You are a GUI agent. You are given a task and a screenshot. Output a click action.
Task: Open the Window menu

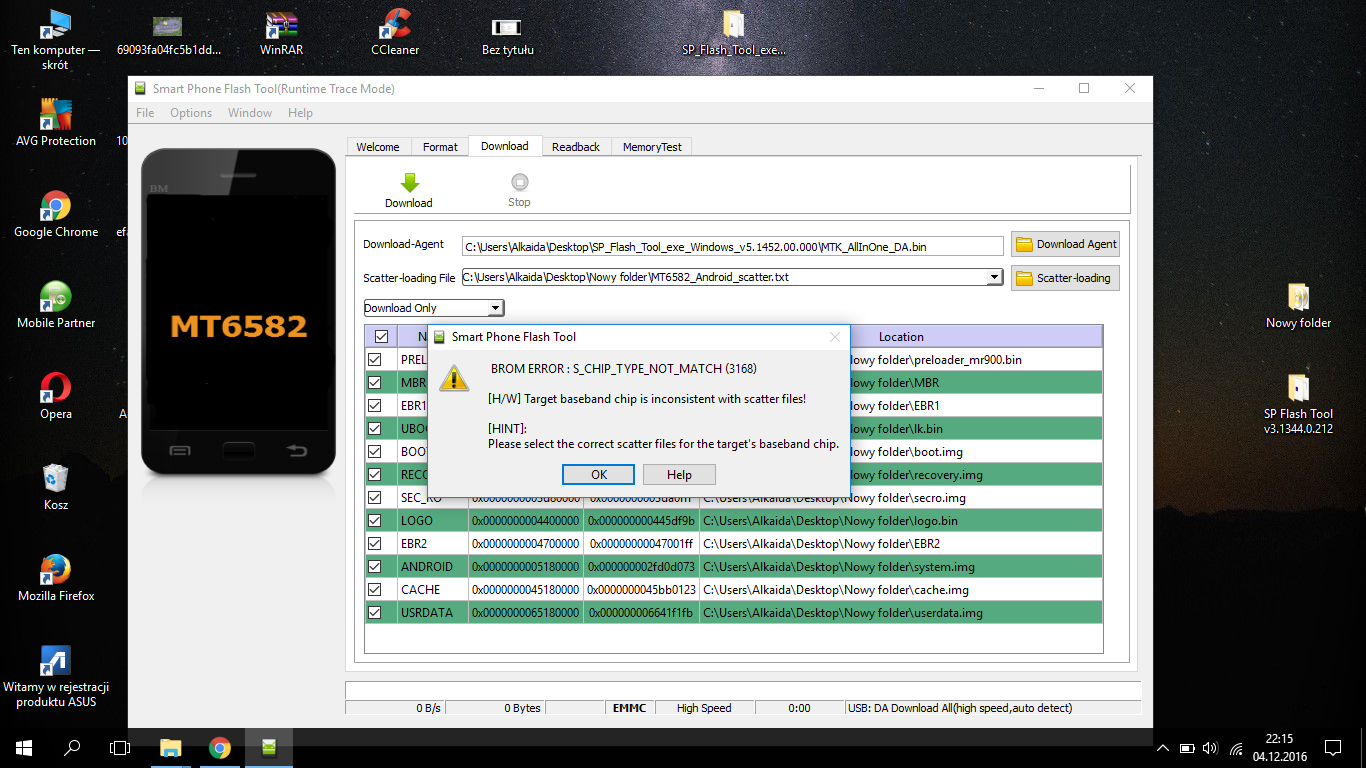coord(250,113)
